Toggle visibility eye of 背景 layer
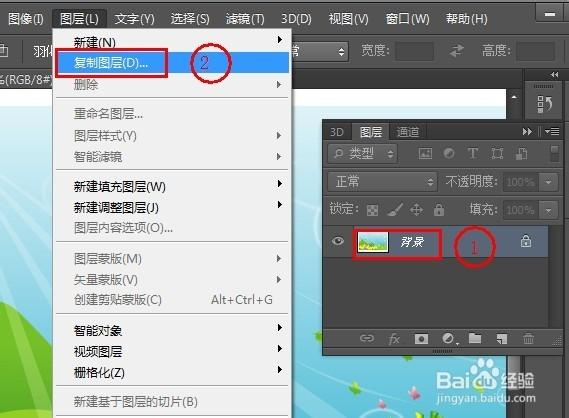Screen dimensions: 569x418 click(x=338, y=241)
